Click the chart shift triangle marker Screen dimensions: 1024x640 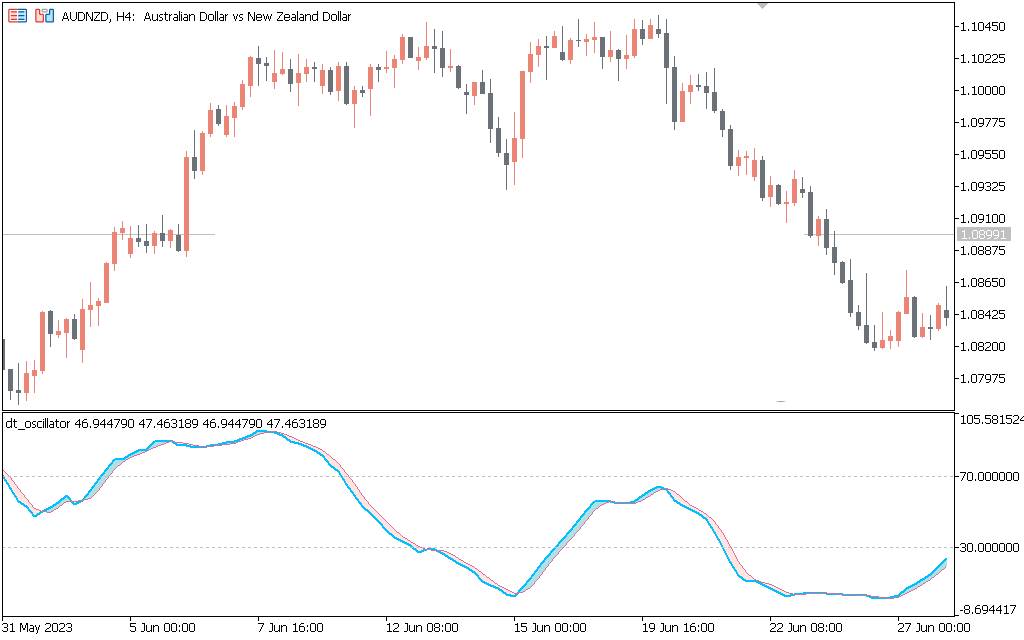coord(762,5)
